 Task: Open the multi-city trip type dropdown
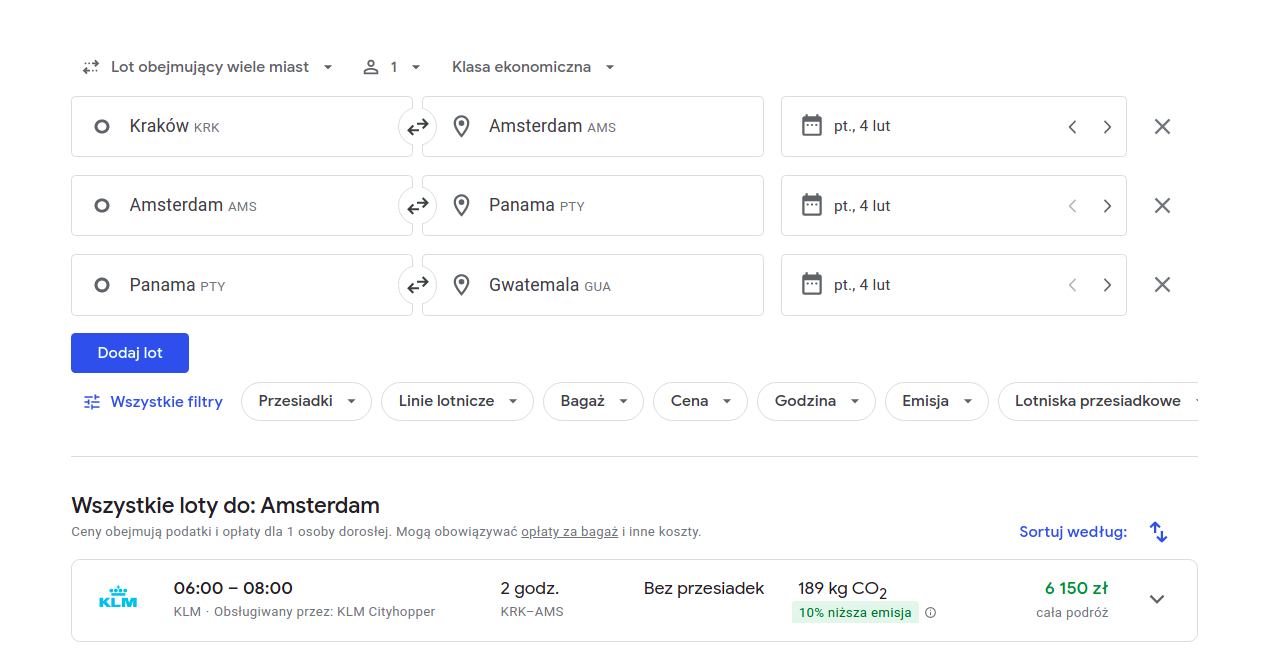tap(208, 67)
